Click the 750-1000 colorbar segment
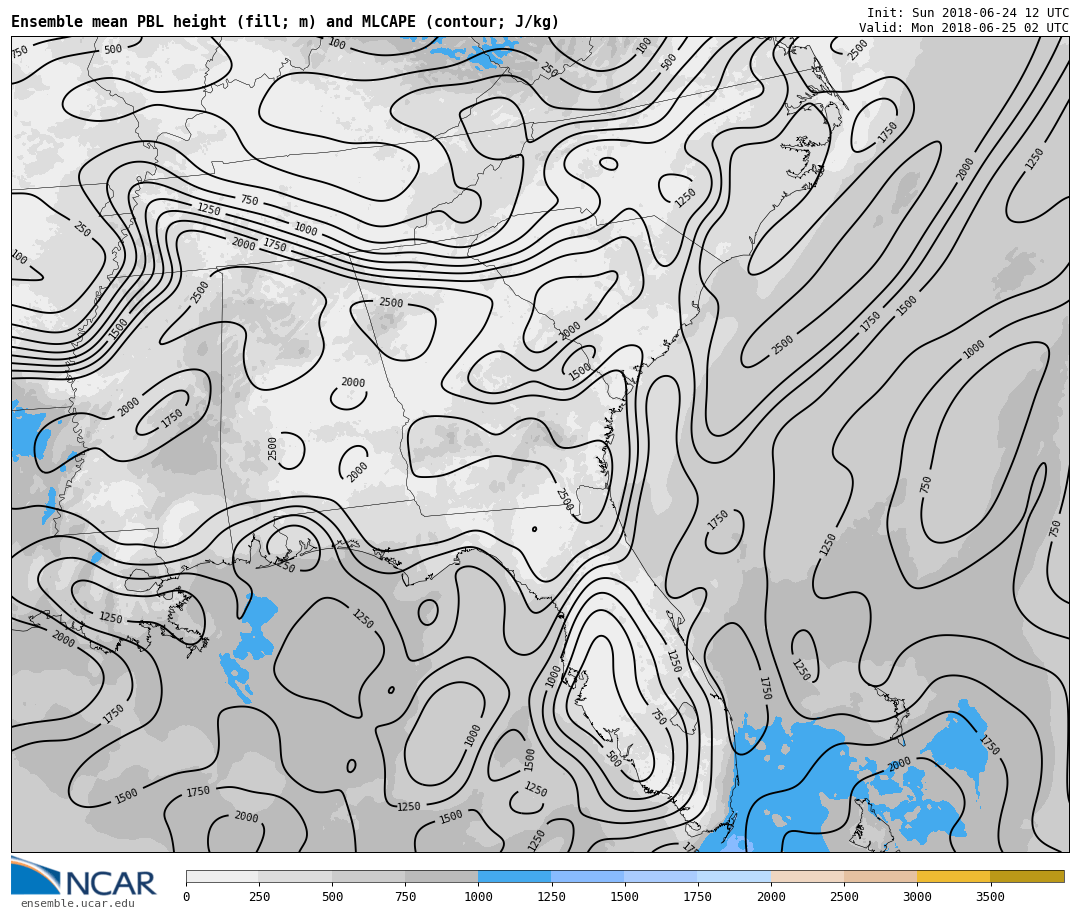 [442, 876]
